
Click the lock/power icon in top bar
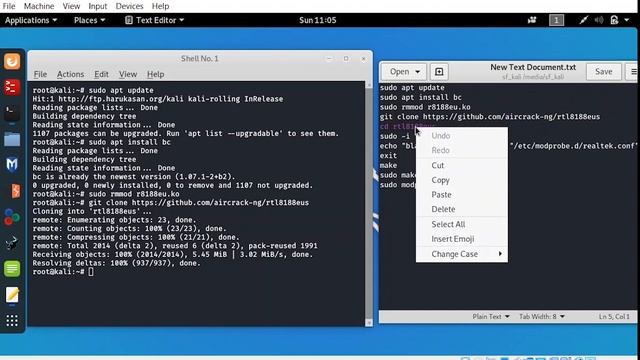click(x=614, y=20)
